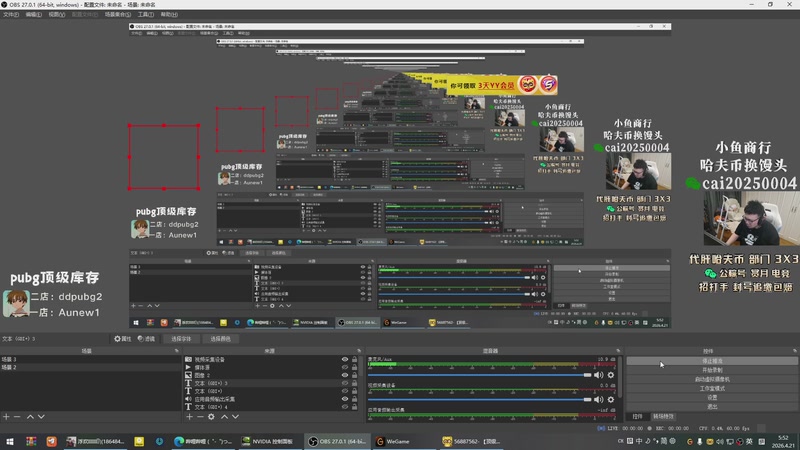Select 视频采集设备 source row
This screenshot has height=450, width=800.
[272, 359]
